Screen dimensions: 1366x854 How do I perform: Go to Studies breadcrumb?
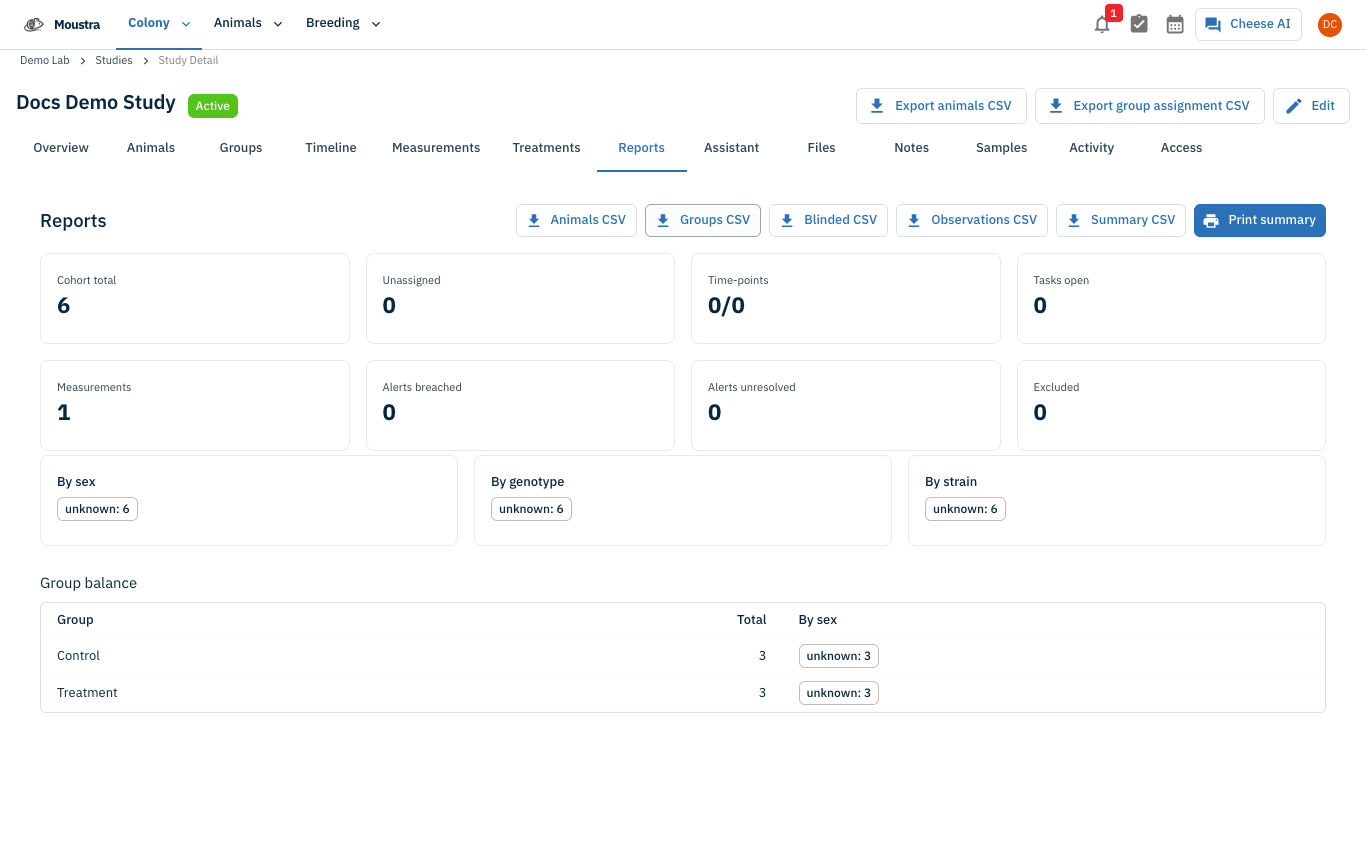click(114, 61)
